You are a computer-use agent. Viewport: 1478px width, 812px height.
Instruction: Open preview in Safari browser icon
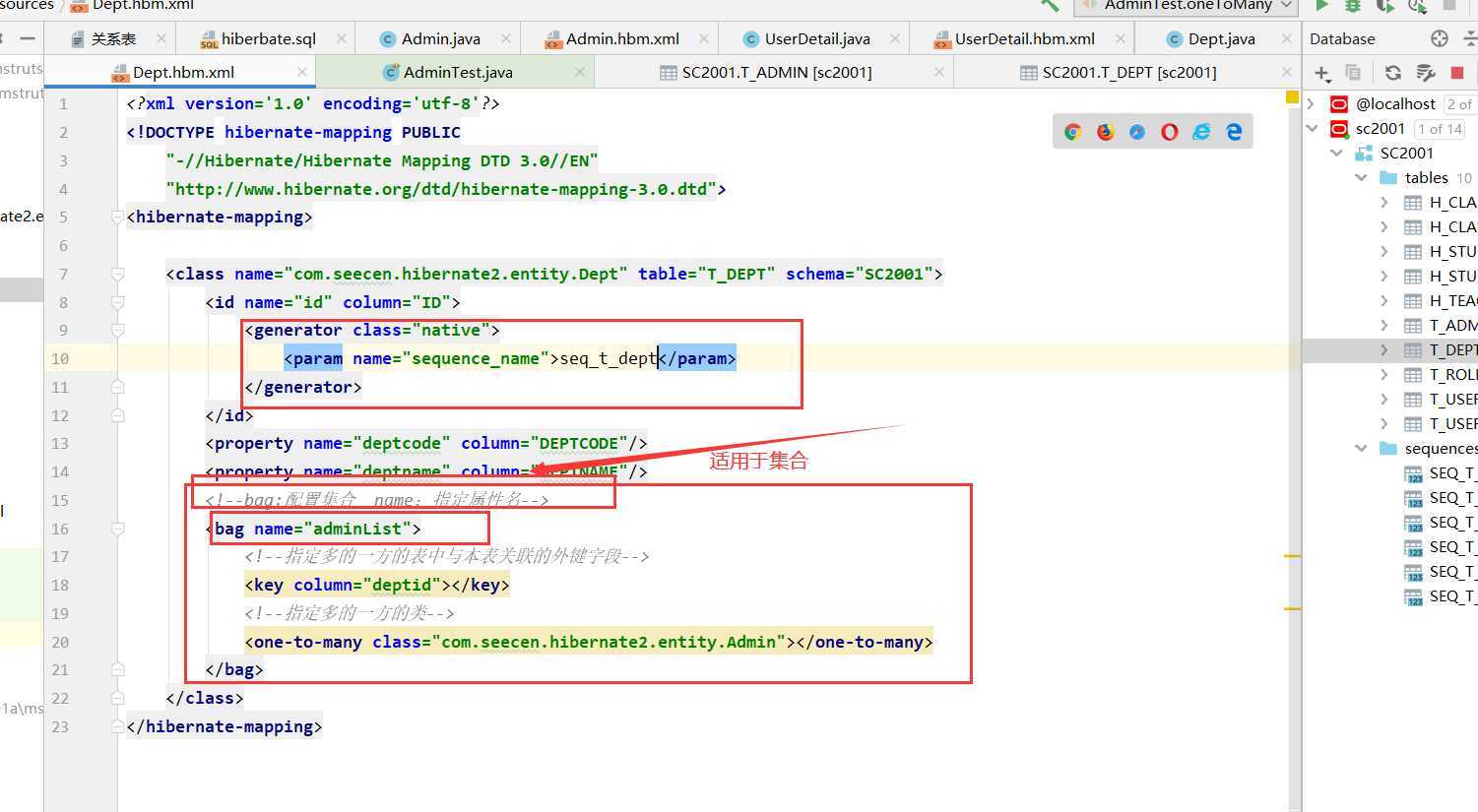click(x=1137, y=132)
